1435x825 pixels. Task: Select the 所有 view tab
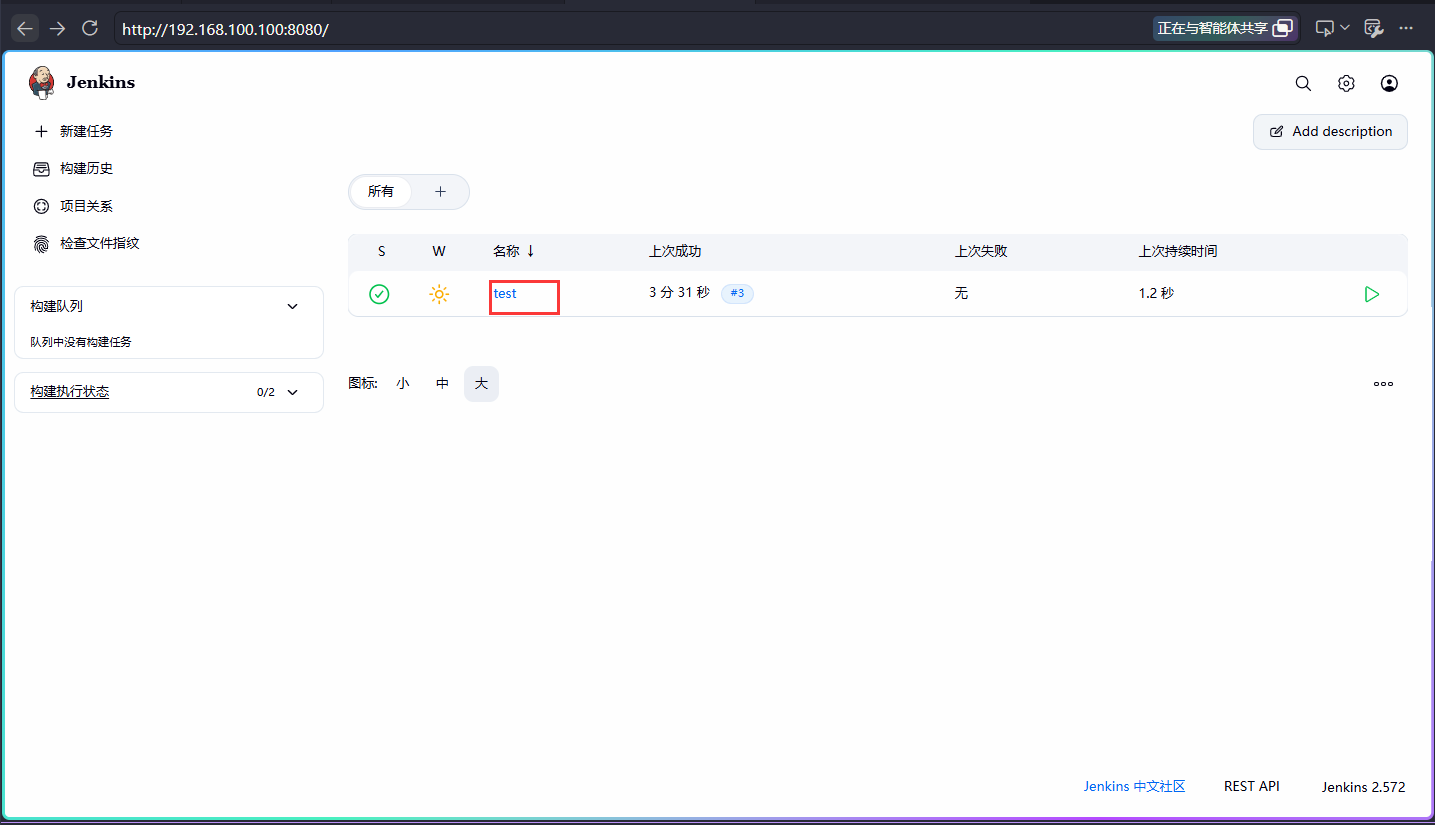coord(381,191)
